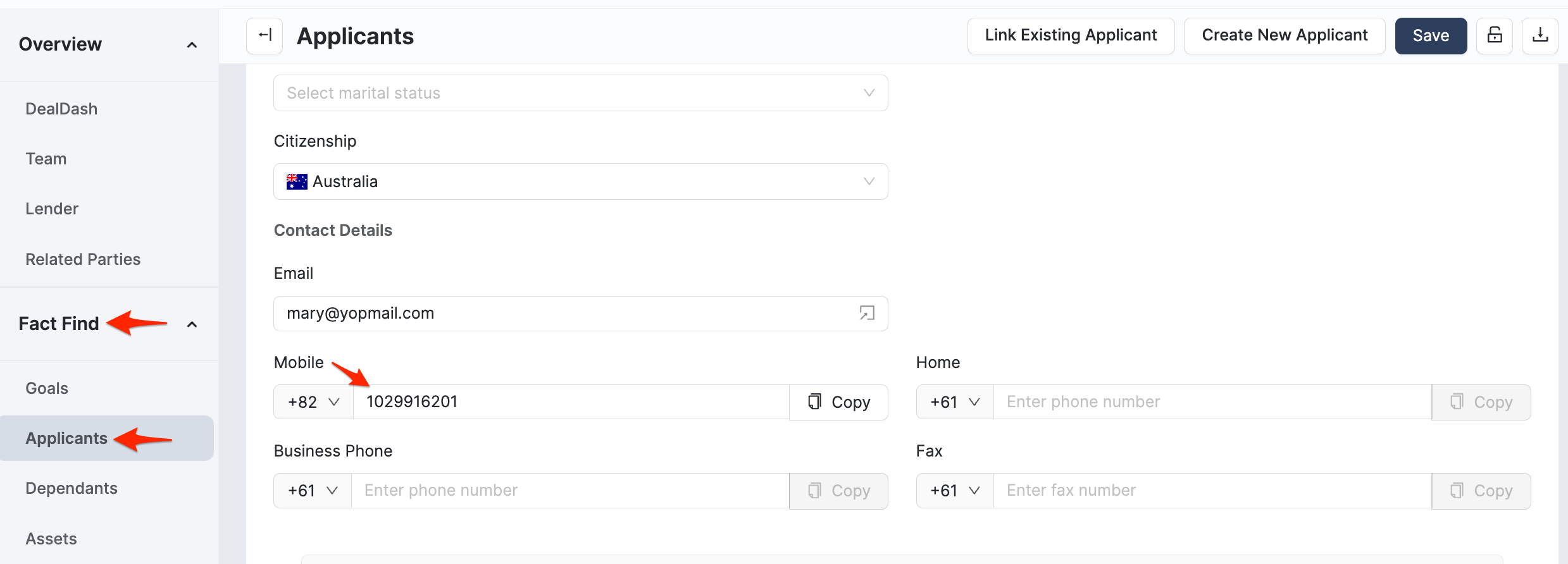This screenshot has width=1568, height=564.
Task: Click the unlock padlock icon
Action: 1494,35
